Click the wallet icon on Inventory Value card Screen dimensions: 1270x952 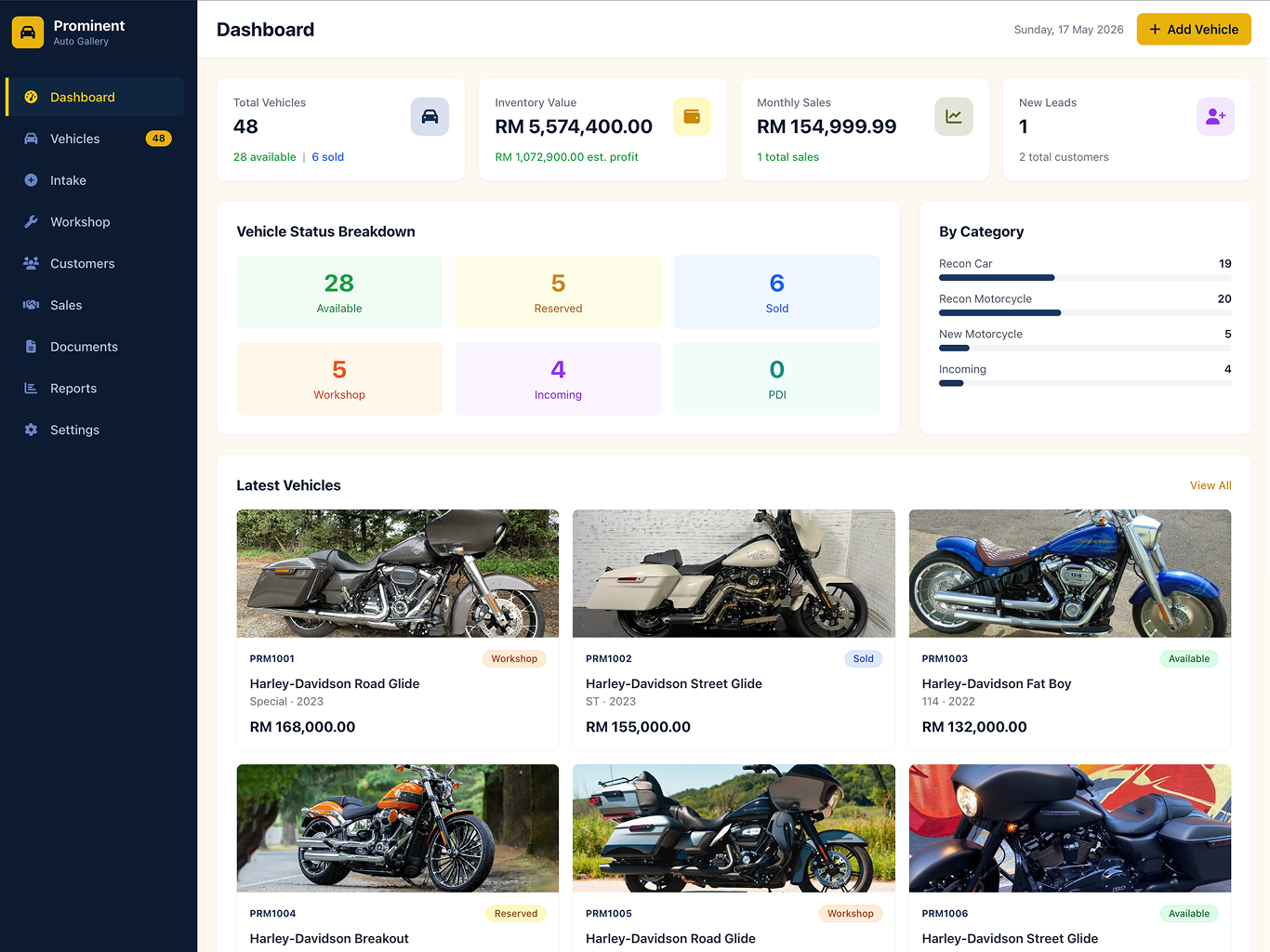tap(692, 116)
